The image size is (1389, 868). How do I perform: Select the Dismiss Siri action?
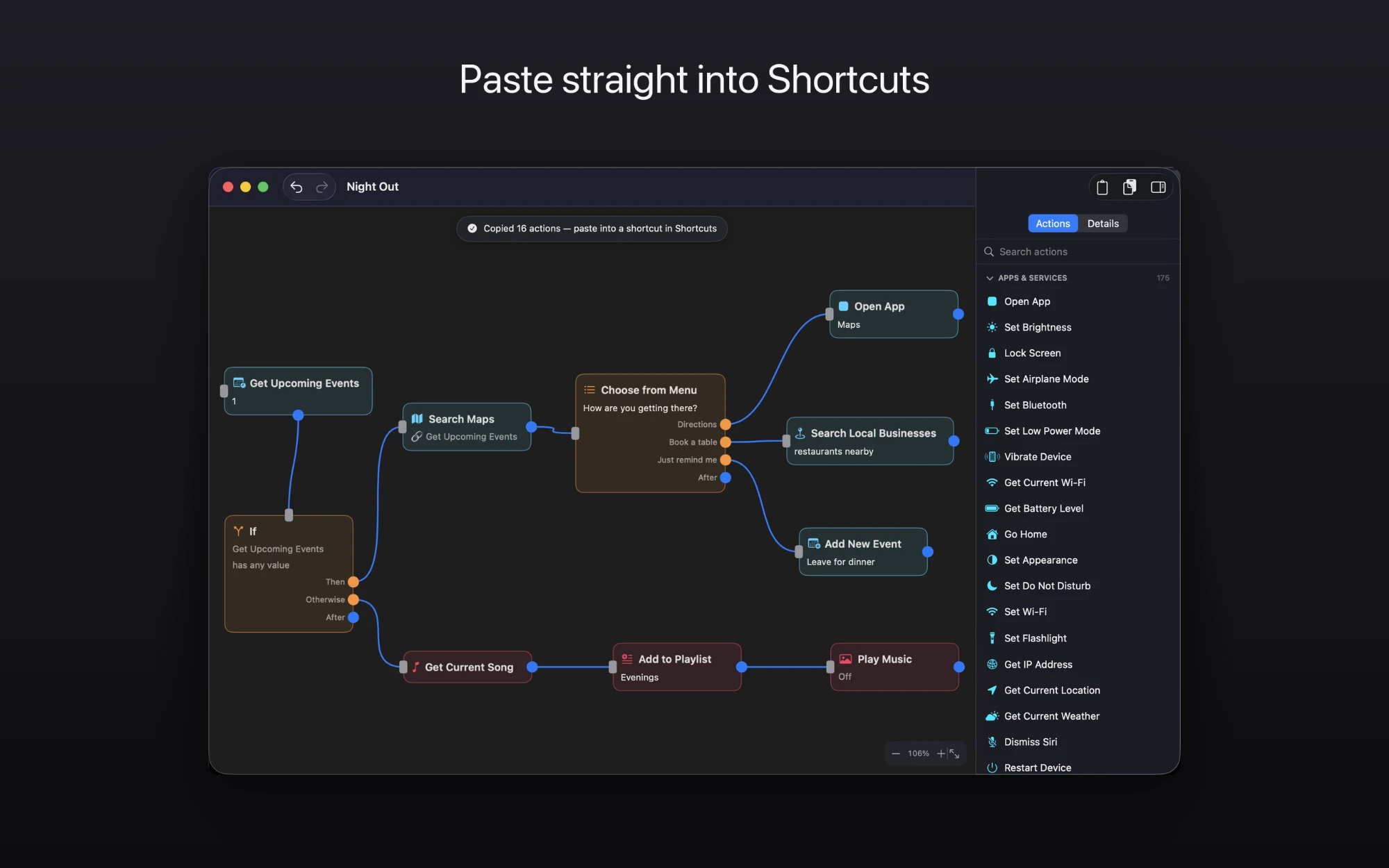1078,742
